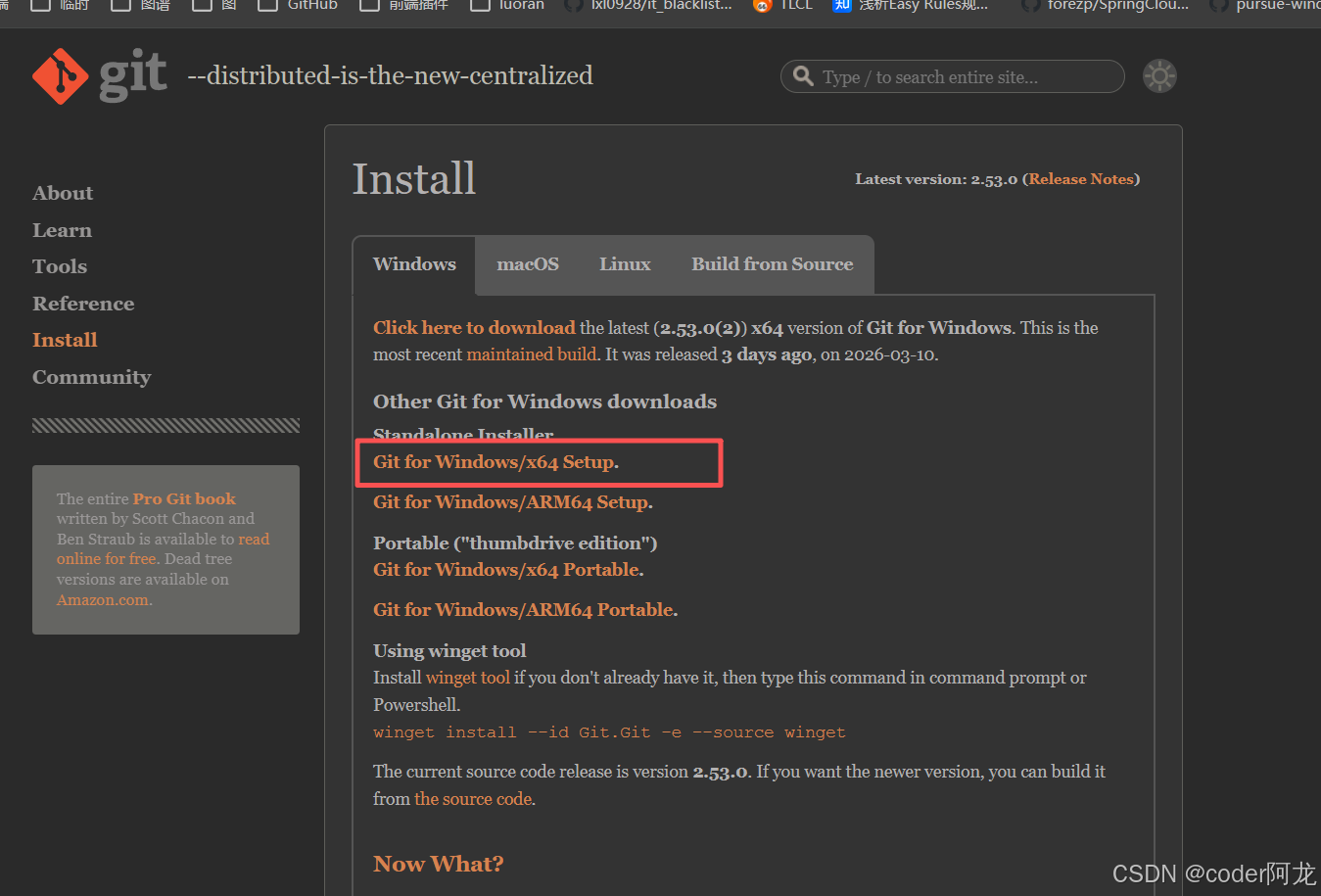Open the forezp/SpringClou... bookmark
The image size is (1321, 896).
coord(1105,5)
